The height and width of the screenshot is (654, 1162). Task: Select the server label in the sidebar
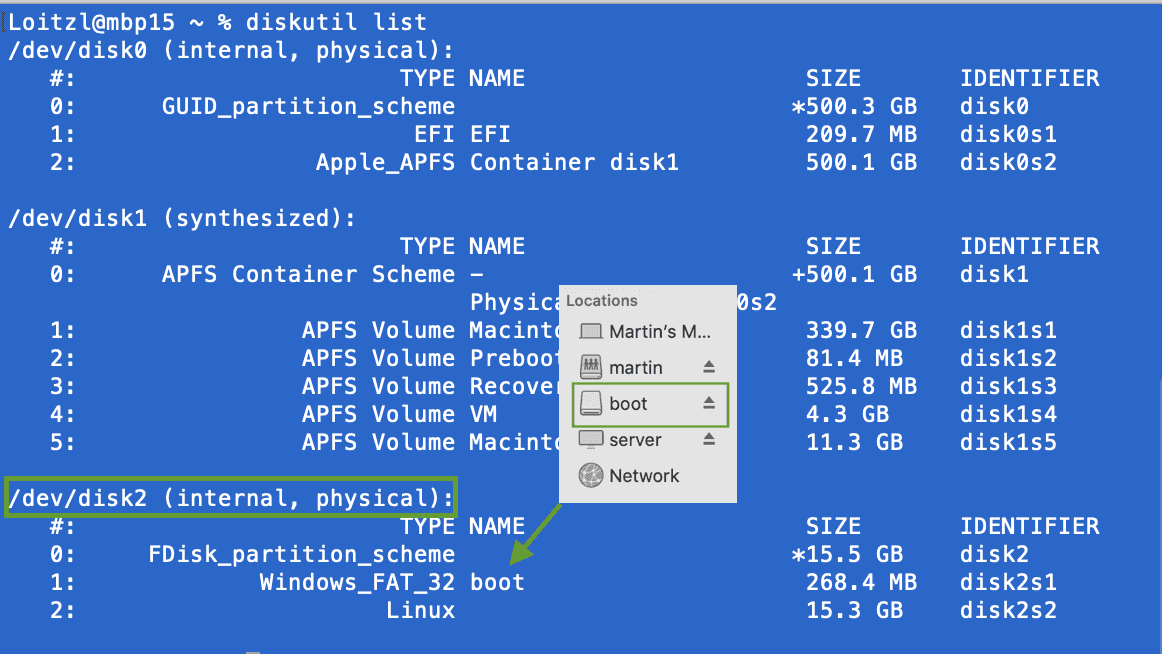(x=635, y=440)
